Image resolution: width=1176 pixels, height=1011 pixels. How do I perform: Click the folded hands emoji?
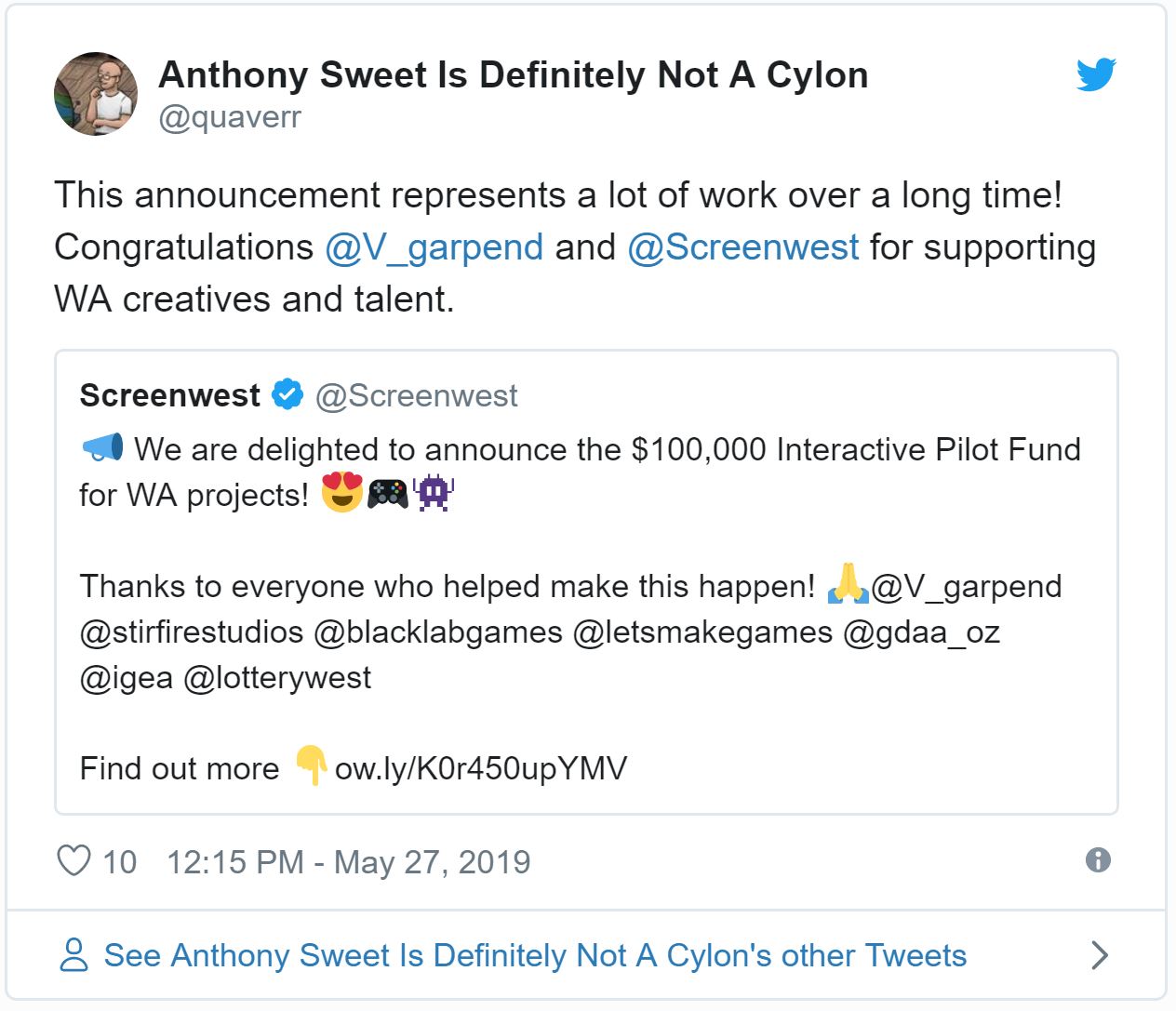(x=848, y=584)
